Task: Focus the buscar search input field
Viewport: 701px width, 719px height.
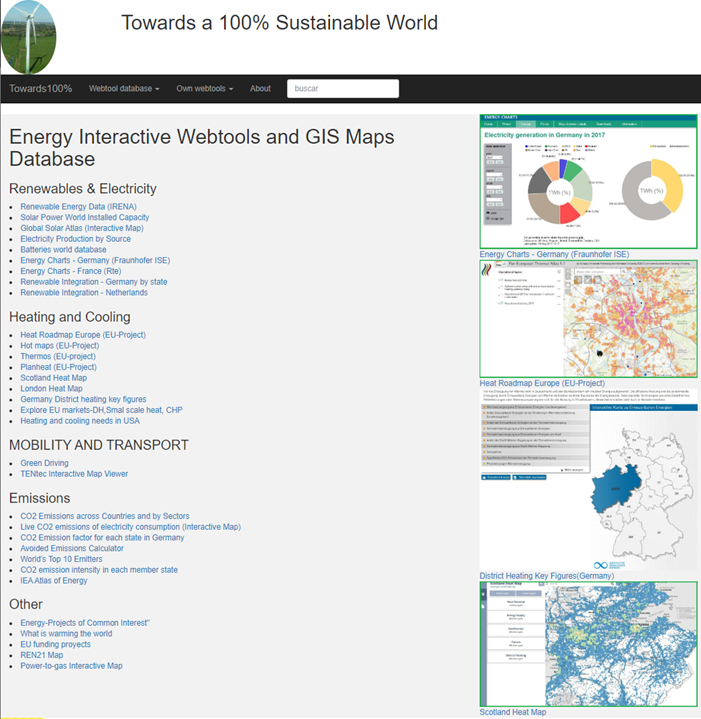Action: tap(342, 88)
